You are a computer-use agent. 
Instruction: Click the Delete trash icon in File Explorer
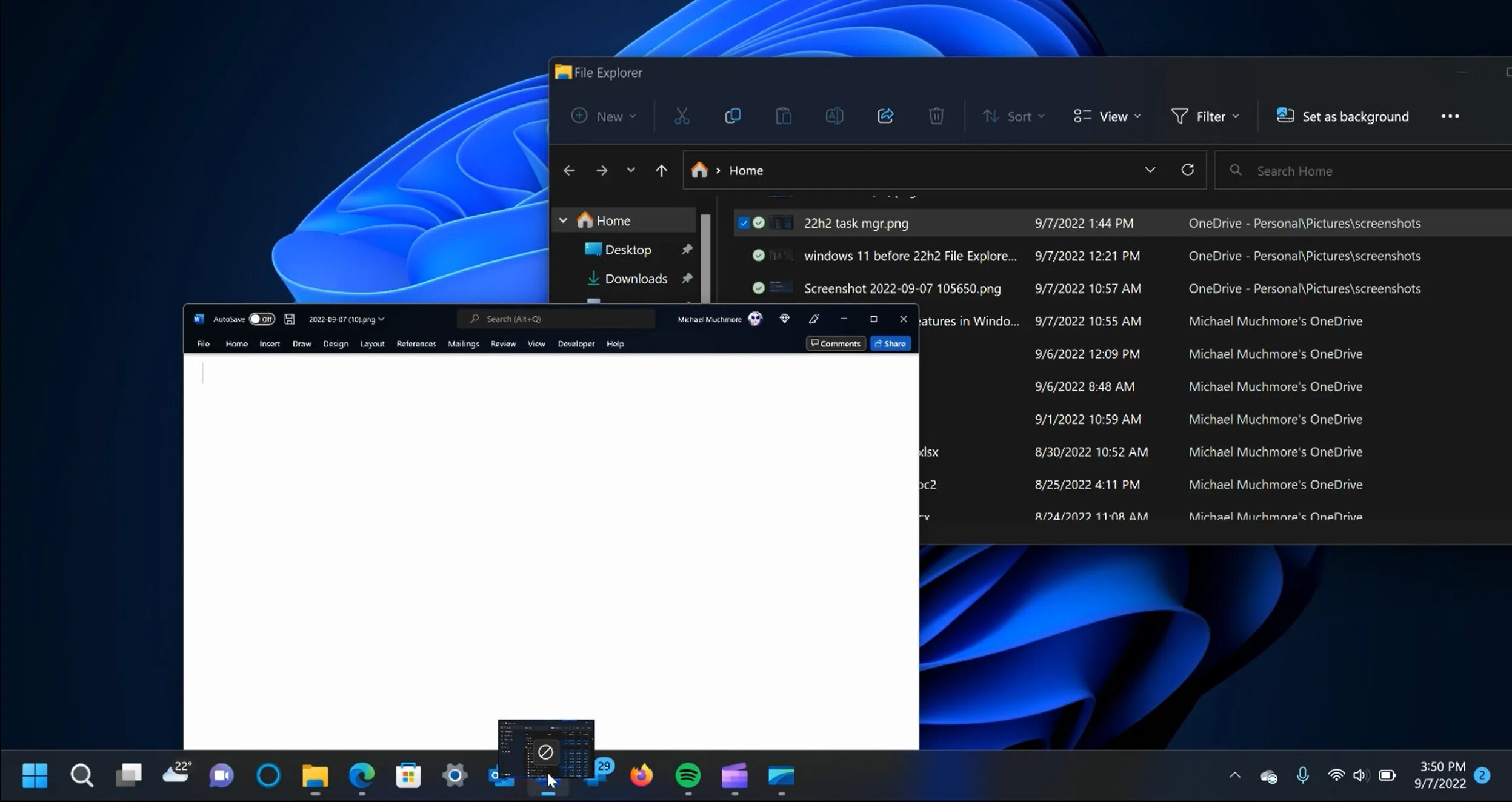936,116
